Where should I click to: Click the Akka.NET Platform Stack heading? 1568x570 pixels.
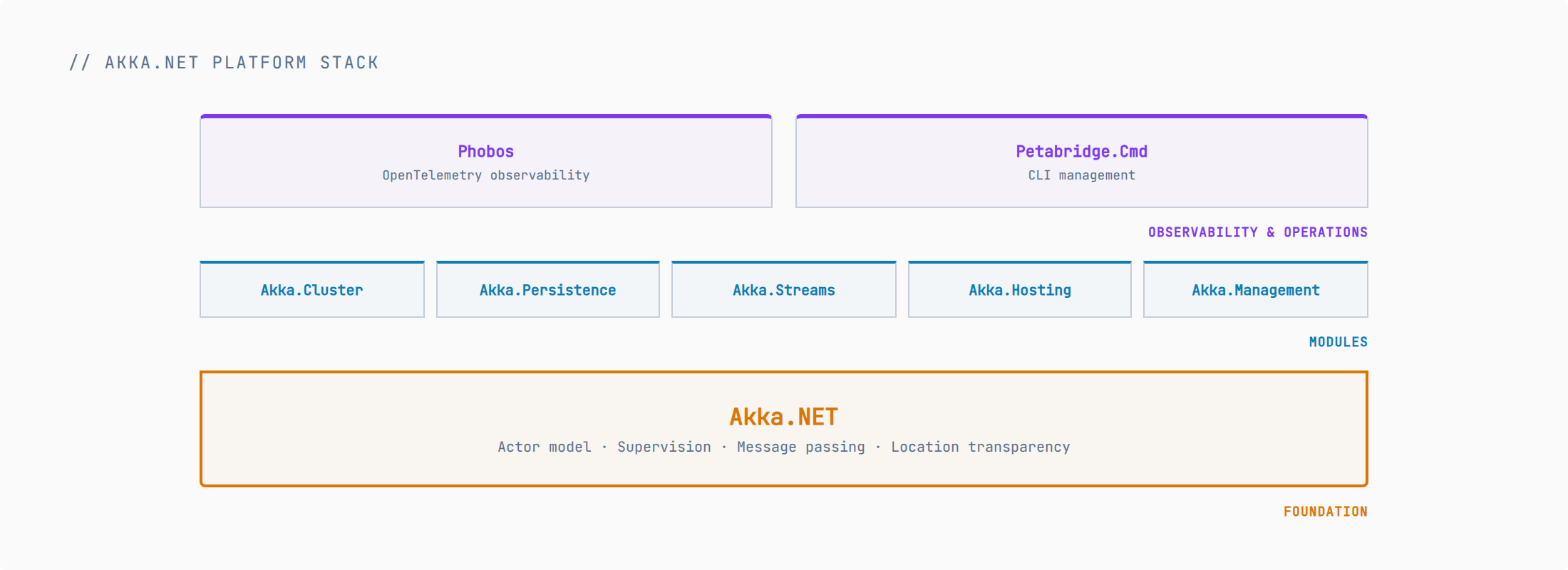pos(224,63)
